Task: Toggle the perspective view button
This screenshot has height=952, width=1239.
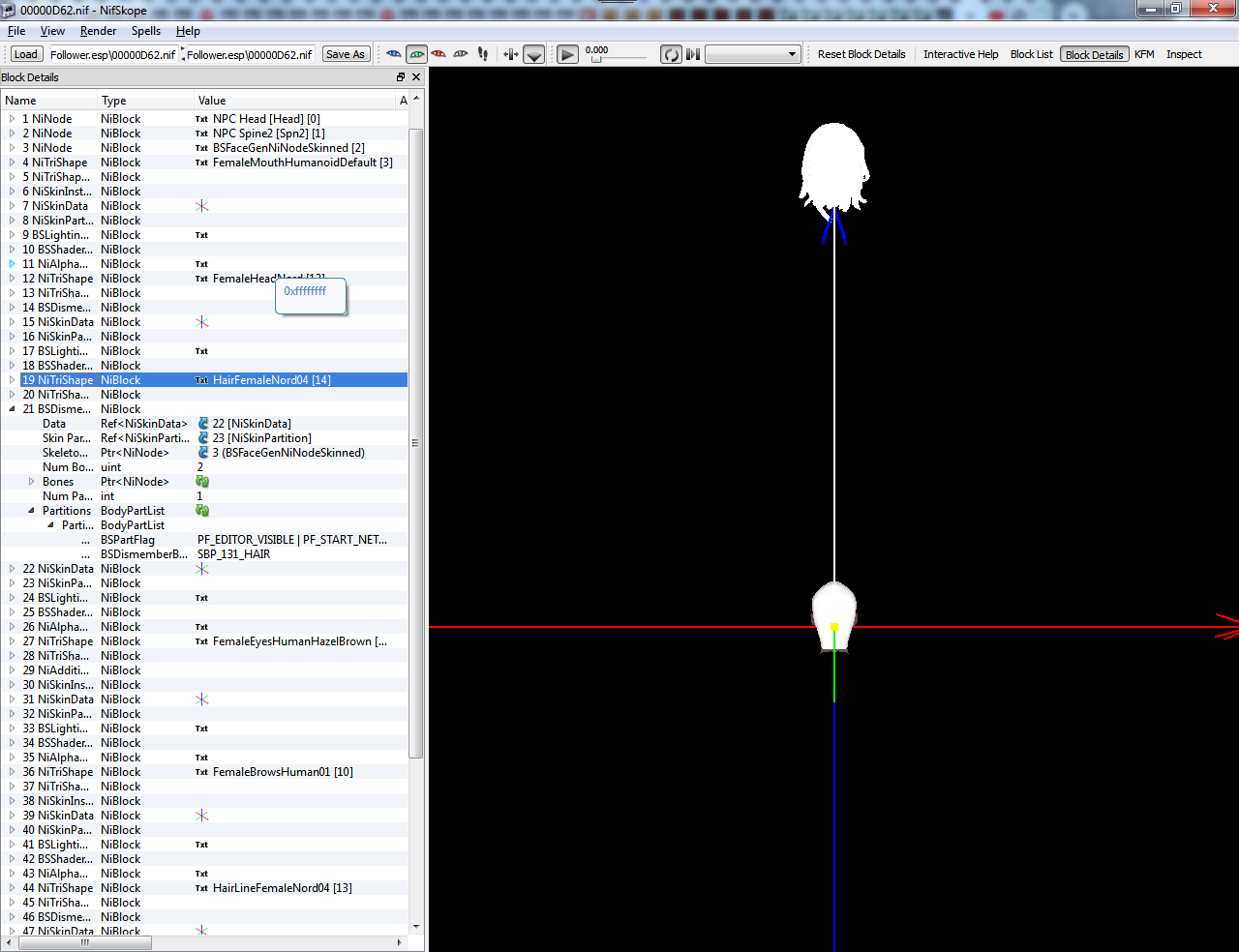Action: pos(534,55)
